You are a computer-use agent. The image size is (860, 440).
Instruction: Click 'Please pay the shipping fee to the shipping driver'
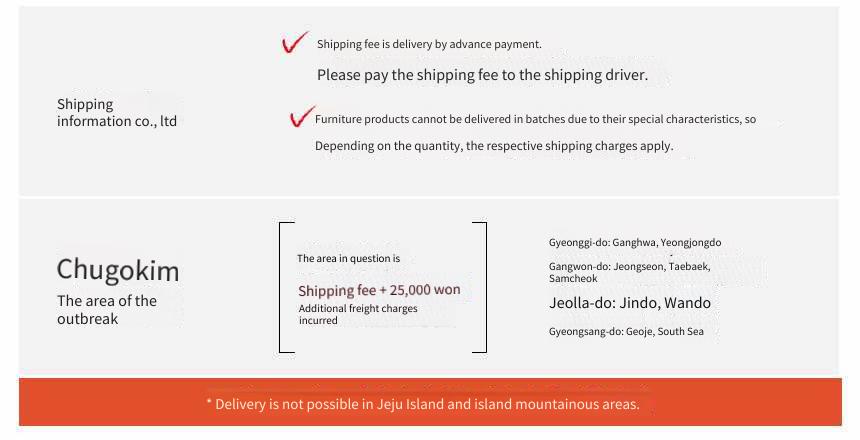482,75
